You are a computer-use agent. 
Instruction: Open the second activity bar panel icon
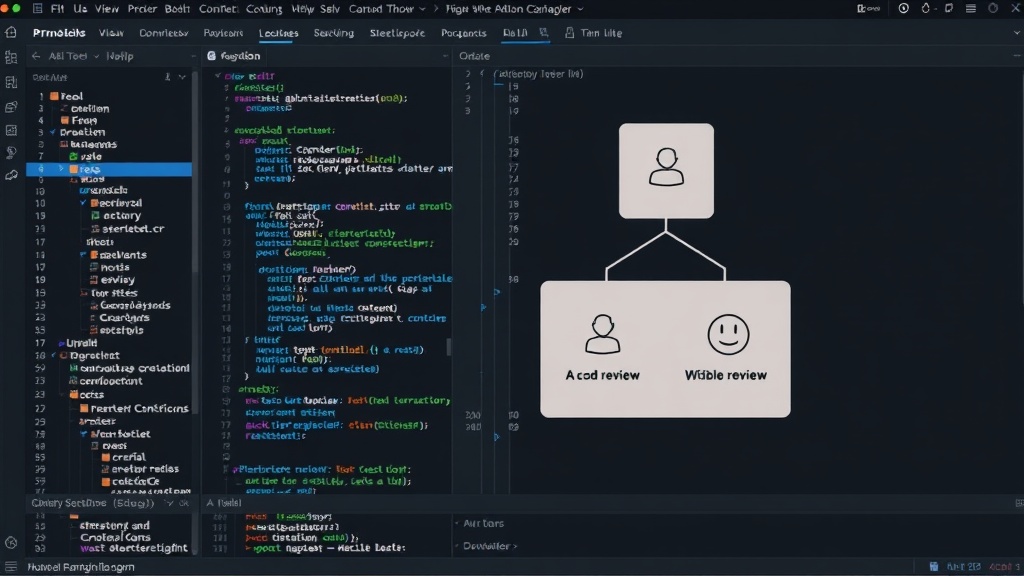click(11, 57)
